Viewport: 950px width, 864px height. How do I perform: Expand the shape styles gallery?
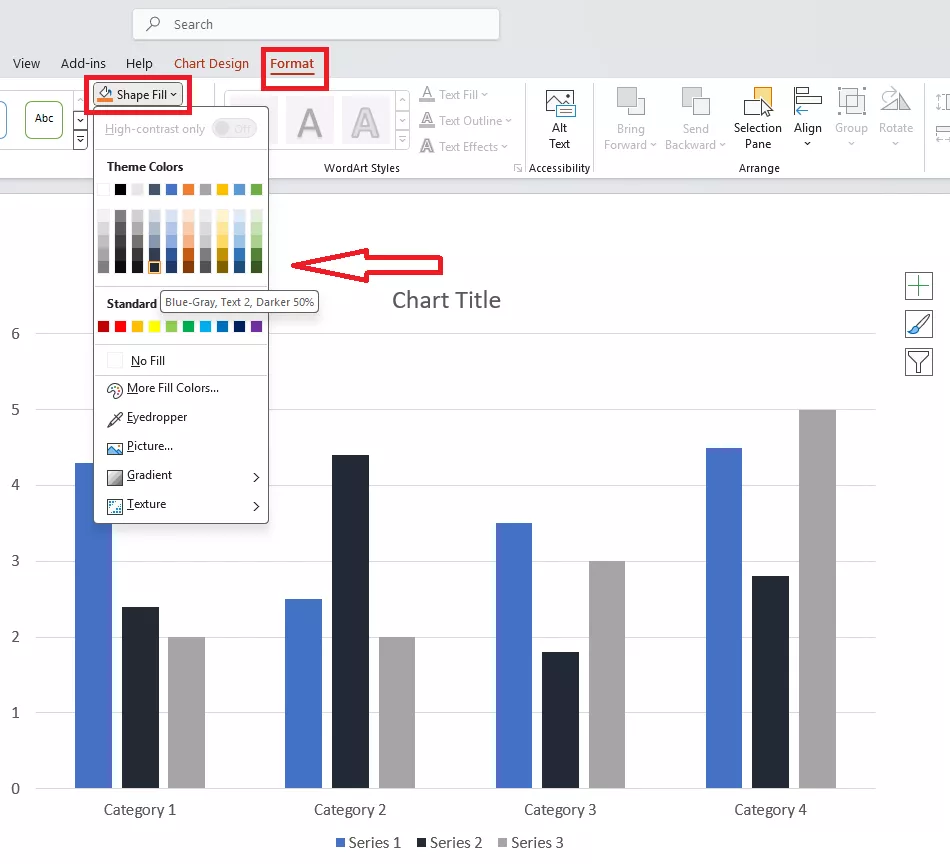(81, 141)
